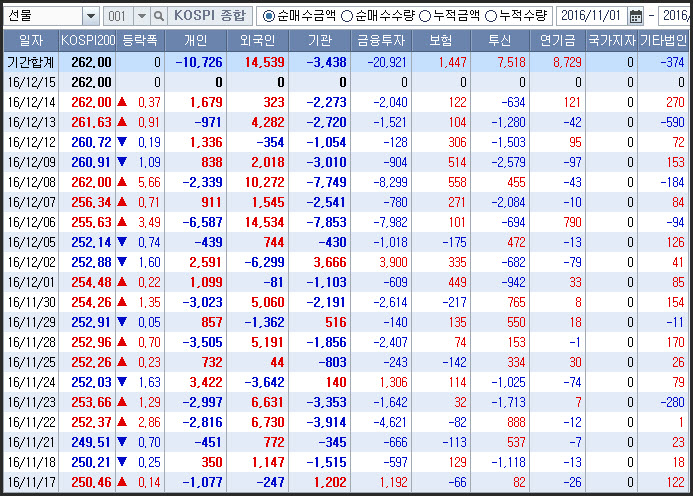Open the calendar picker icon

636,17
